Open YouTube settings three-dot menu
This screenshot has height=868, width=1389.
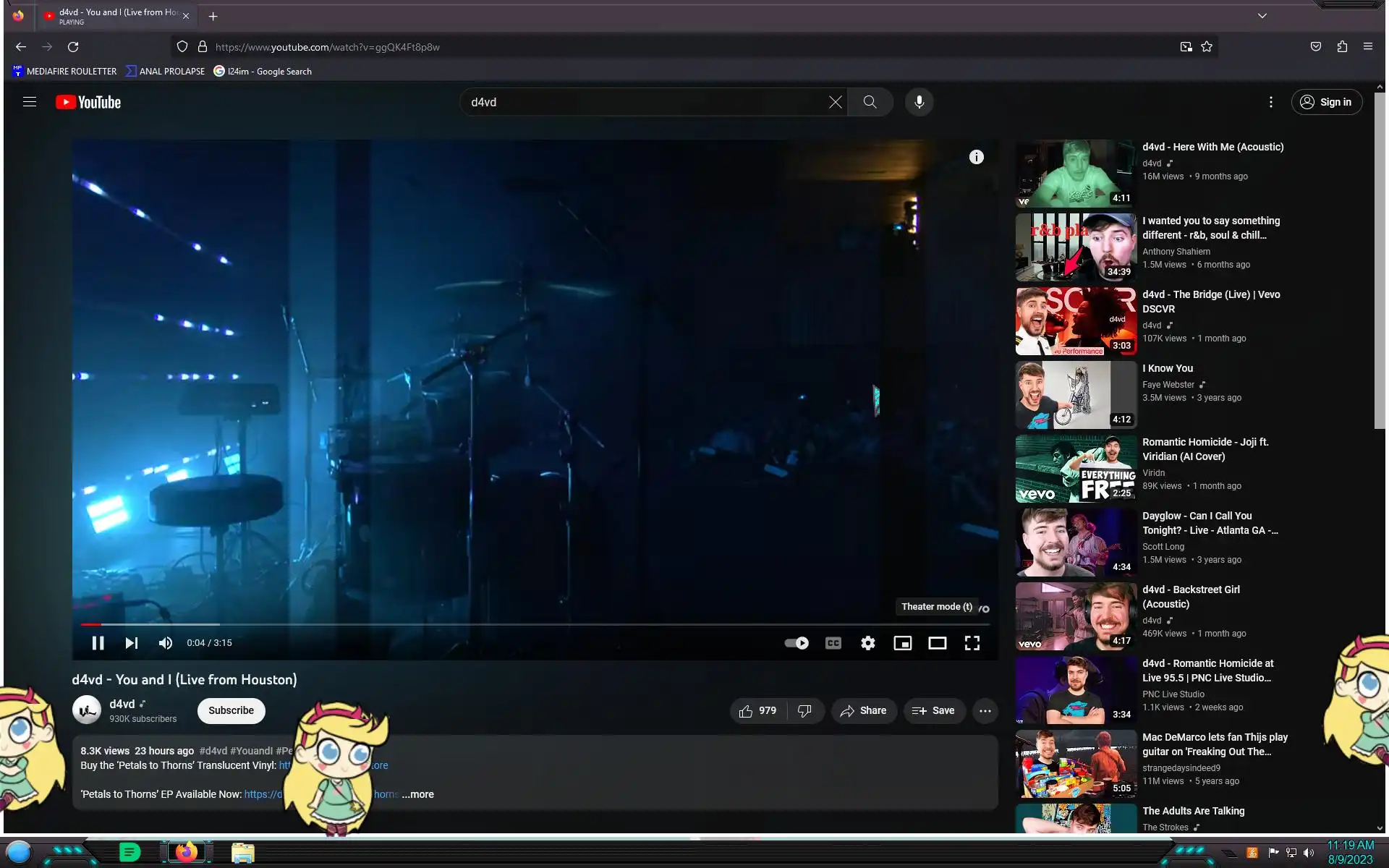point(1270,102)
